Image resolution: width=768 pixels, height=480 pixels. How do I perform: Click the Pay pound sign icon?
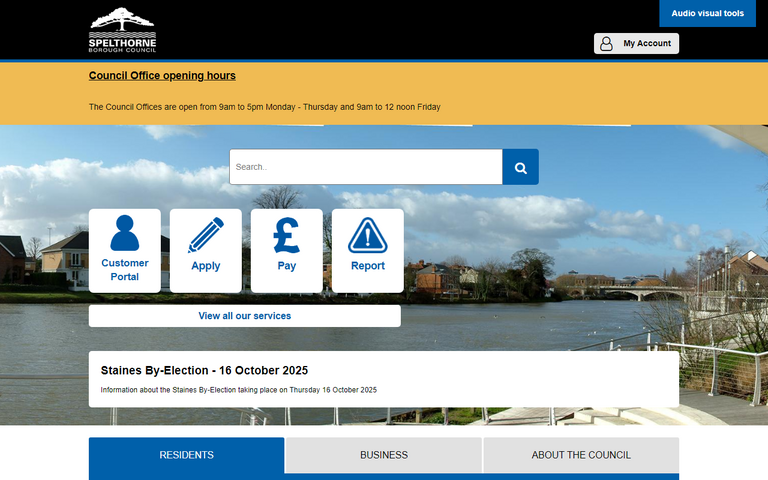coord(287,235)
